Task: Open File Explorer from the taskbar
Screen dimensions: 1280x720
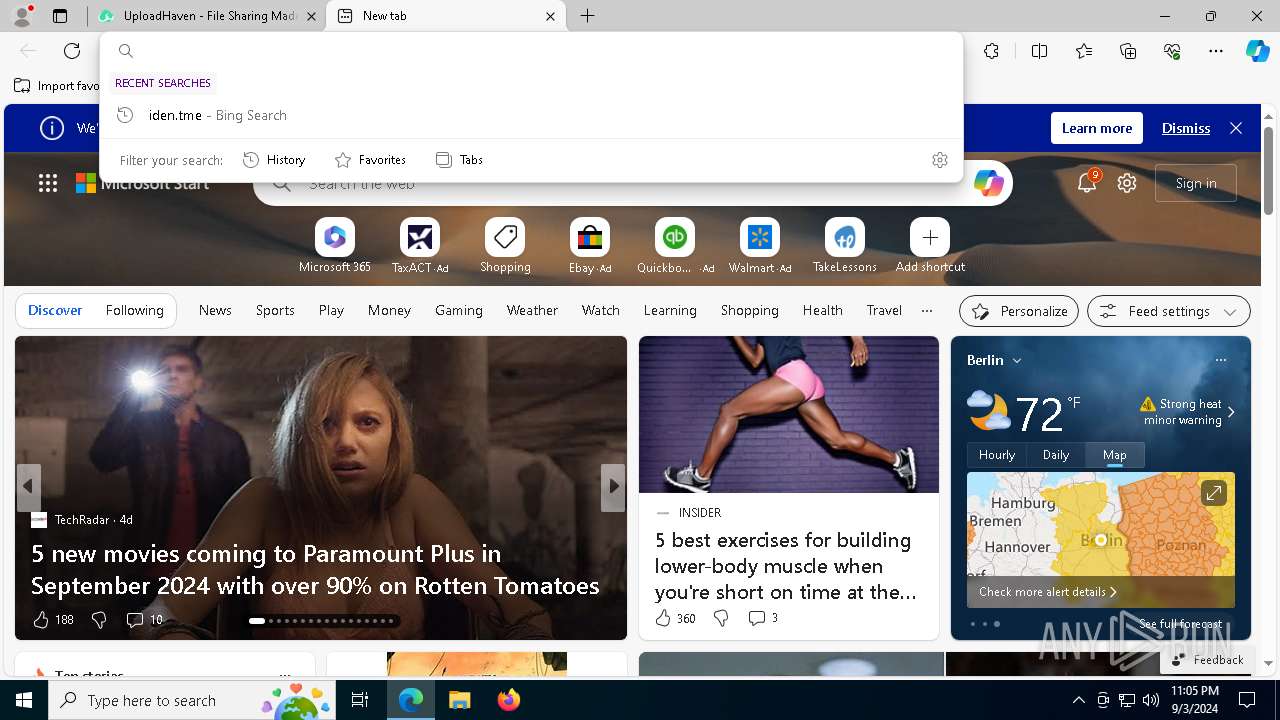Action: click(x=460, y=700)
